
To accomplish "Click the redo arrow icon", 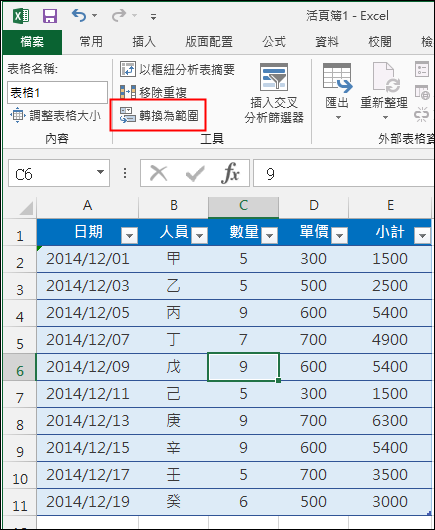I will point(119,16).
